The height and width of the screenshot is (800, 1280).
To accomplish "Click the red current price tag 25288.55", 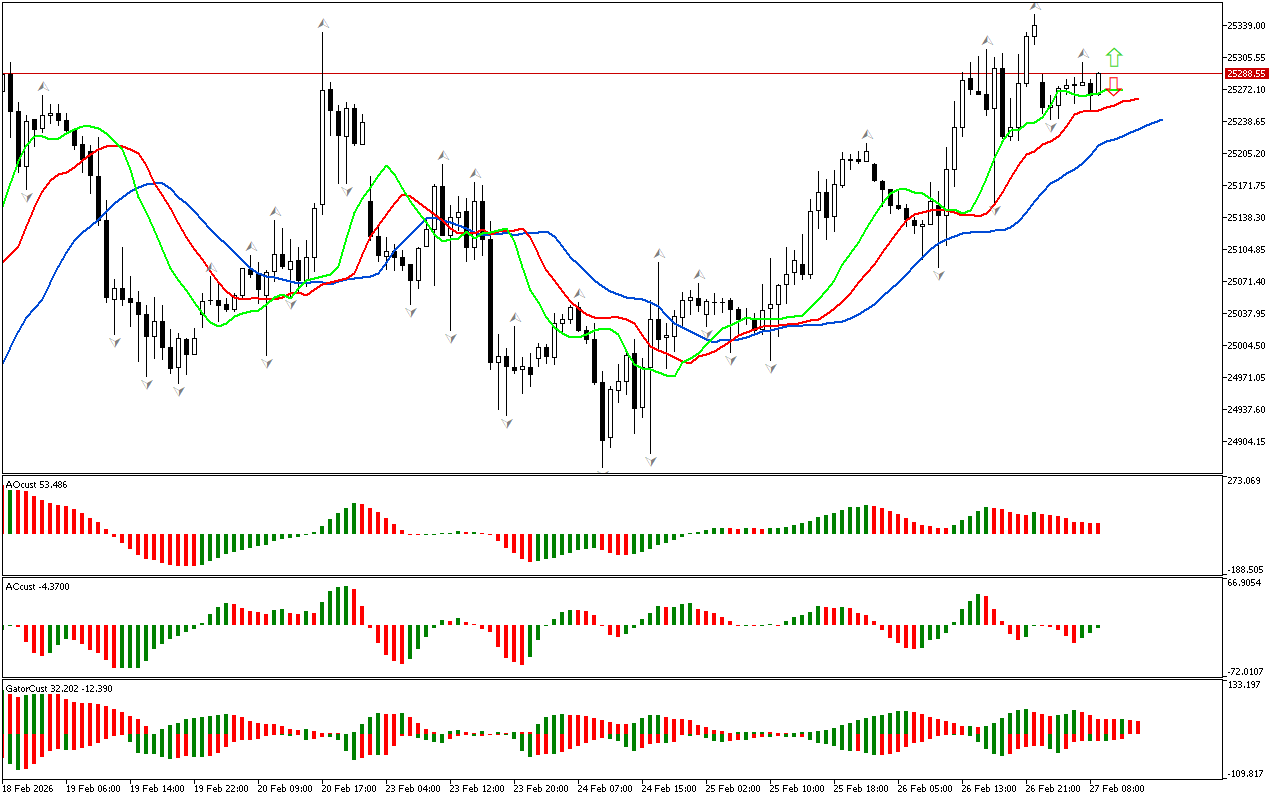I will pyautogui.click(x=1245, y=73).
